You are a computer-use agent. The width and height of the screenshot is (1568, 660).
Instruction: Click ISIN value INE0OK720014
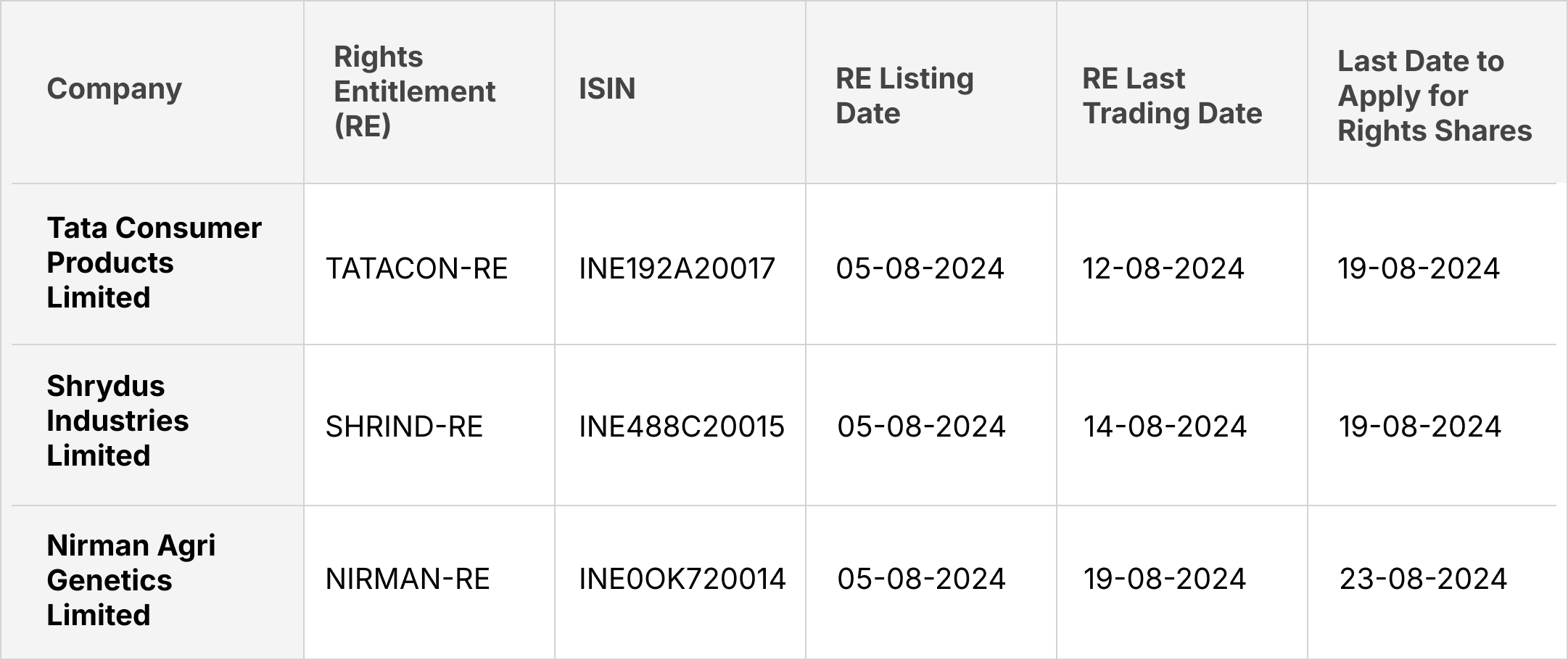682,579
